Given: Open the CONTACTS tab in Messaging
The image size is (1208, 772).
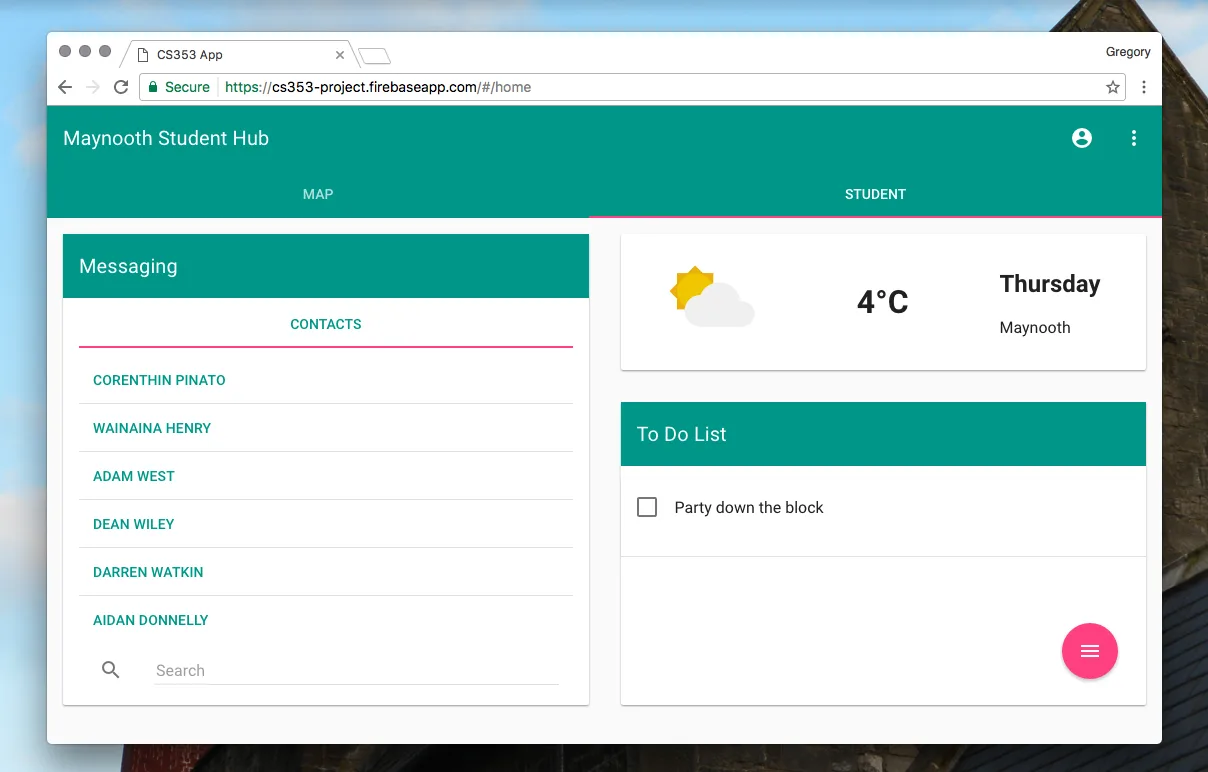Looking at the screenshot, I should click(326, 324).
